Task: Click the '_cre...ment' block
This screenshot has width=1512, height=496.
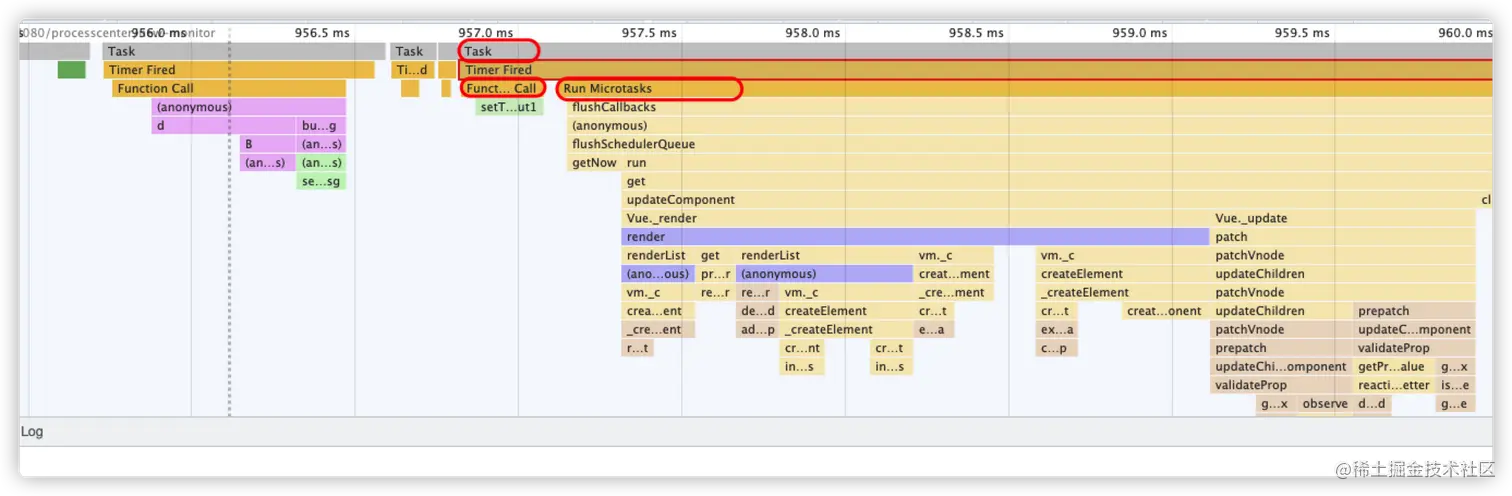Action: click(954, 292)
